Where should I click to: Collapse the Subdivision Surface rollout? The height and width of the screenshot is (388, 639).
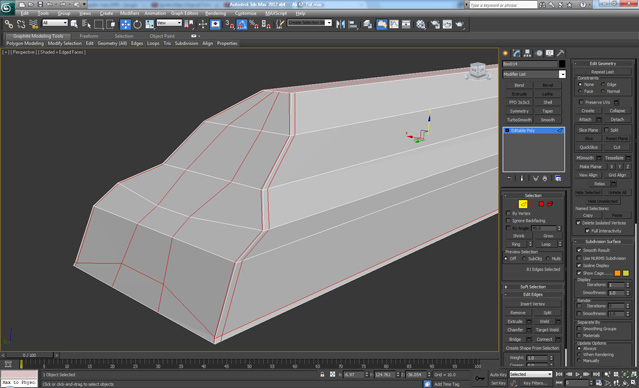click(603, 242)
